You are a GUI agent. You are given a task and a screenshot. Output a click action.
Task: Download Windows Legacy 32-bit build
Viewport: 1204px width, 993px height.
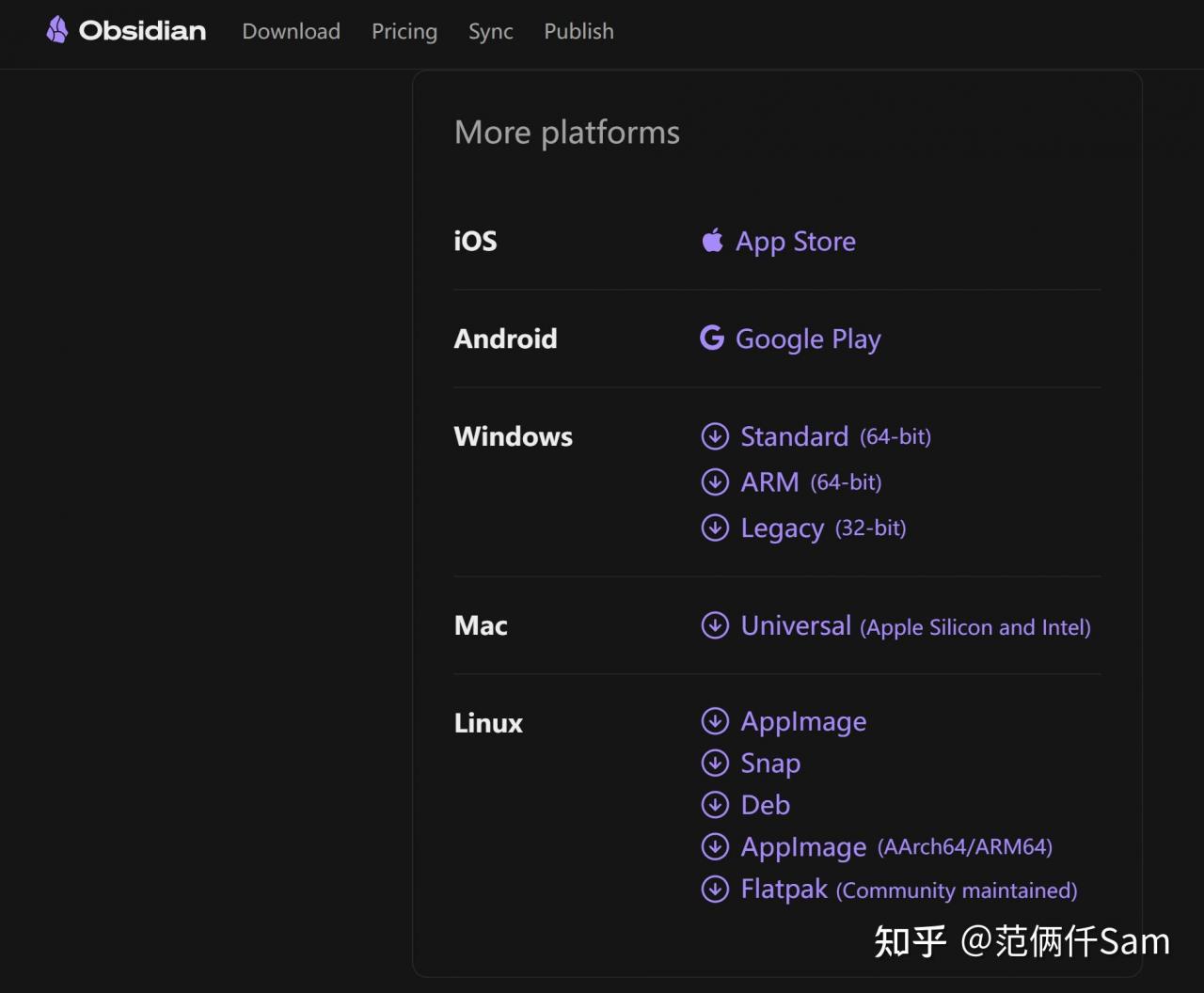[x=823, y=528]
